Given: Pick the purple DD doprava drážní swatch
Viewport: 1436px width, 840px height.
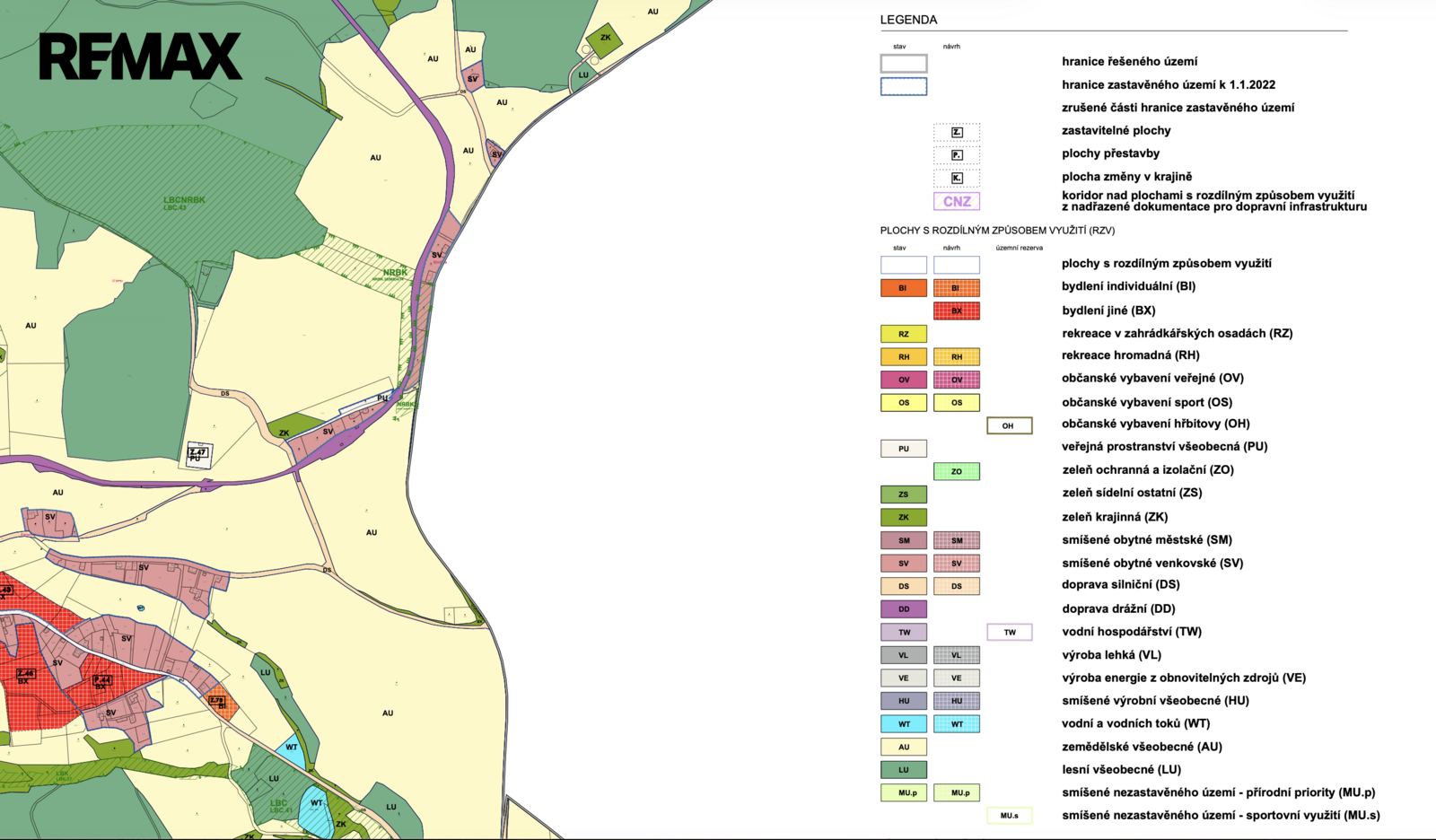Looking at the screenshot, I should tap(903, 608).
